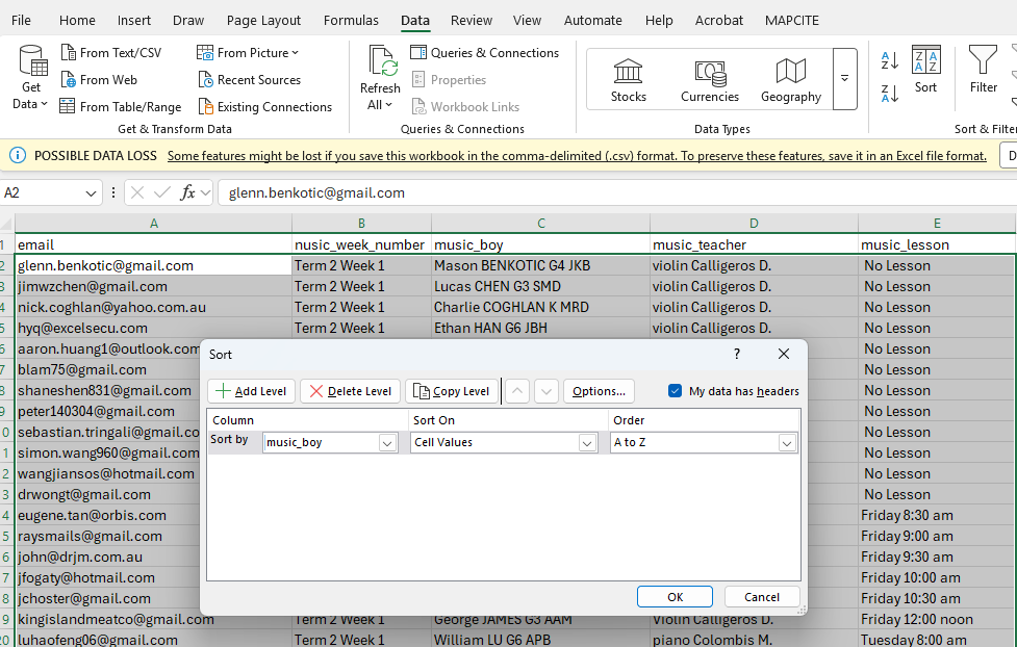Image resolution: width=1017 pixels, height=647 pixels.
Task: Select column D header
Action: [754, 224]
